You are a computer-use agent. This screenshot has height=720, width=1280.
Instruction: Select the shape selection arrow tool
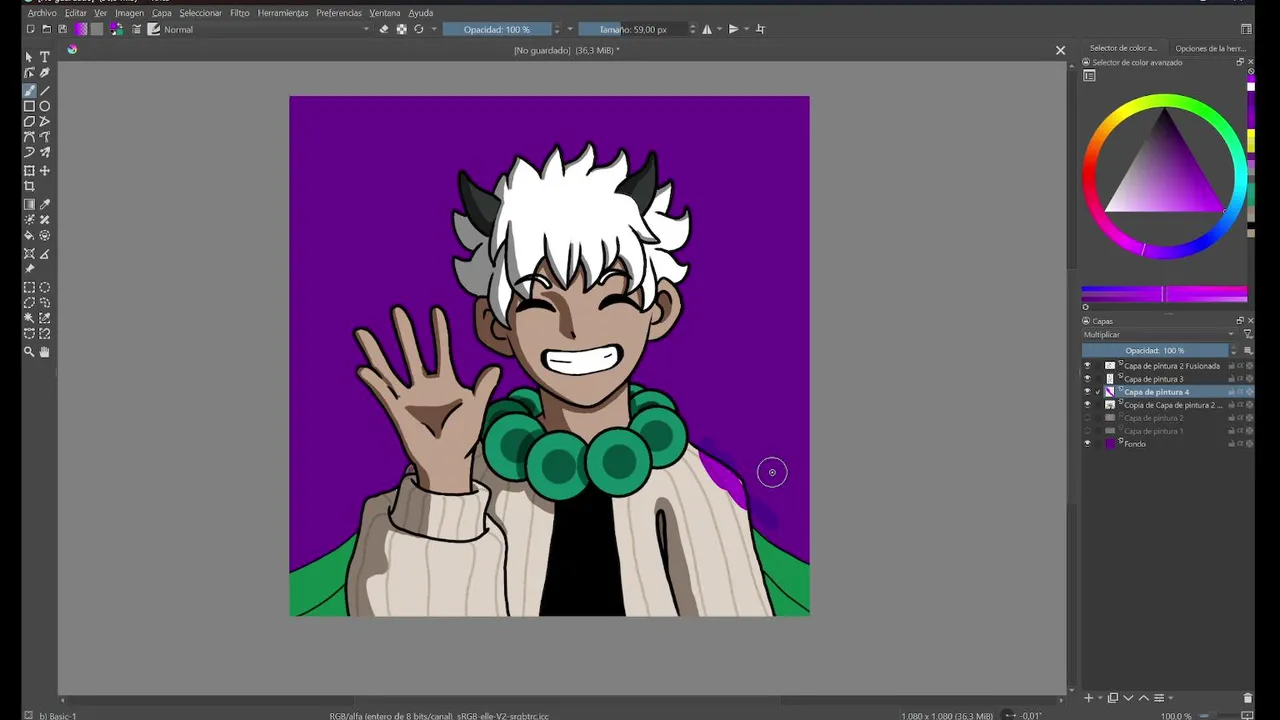click(29, 57)
